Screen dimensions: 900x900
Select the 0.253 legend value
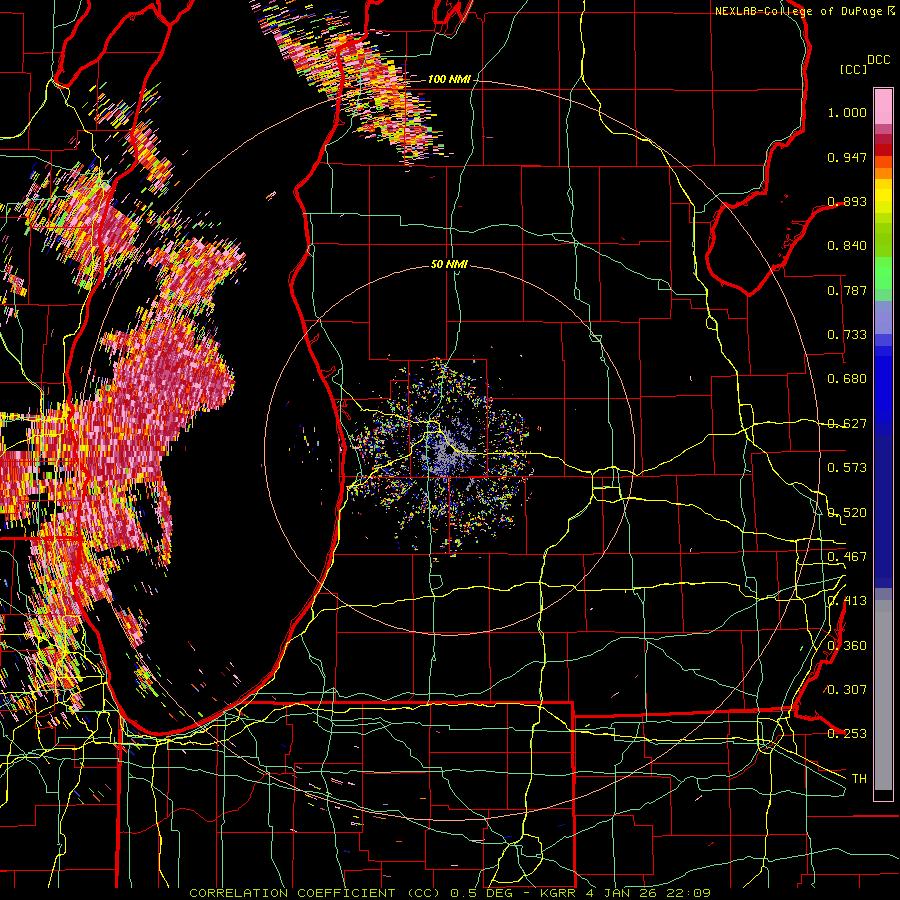coord(847,734)
